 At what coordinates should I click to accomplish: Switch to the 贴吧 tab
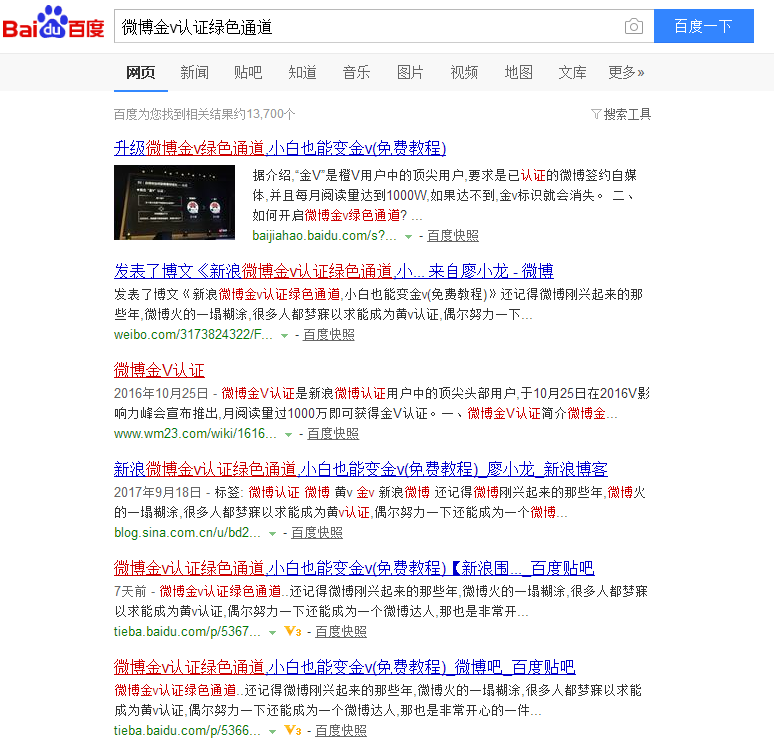click(248, 73)
